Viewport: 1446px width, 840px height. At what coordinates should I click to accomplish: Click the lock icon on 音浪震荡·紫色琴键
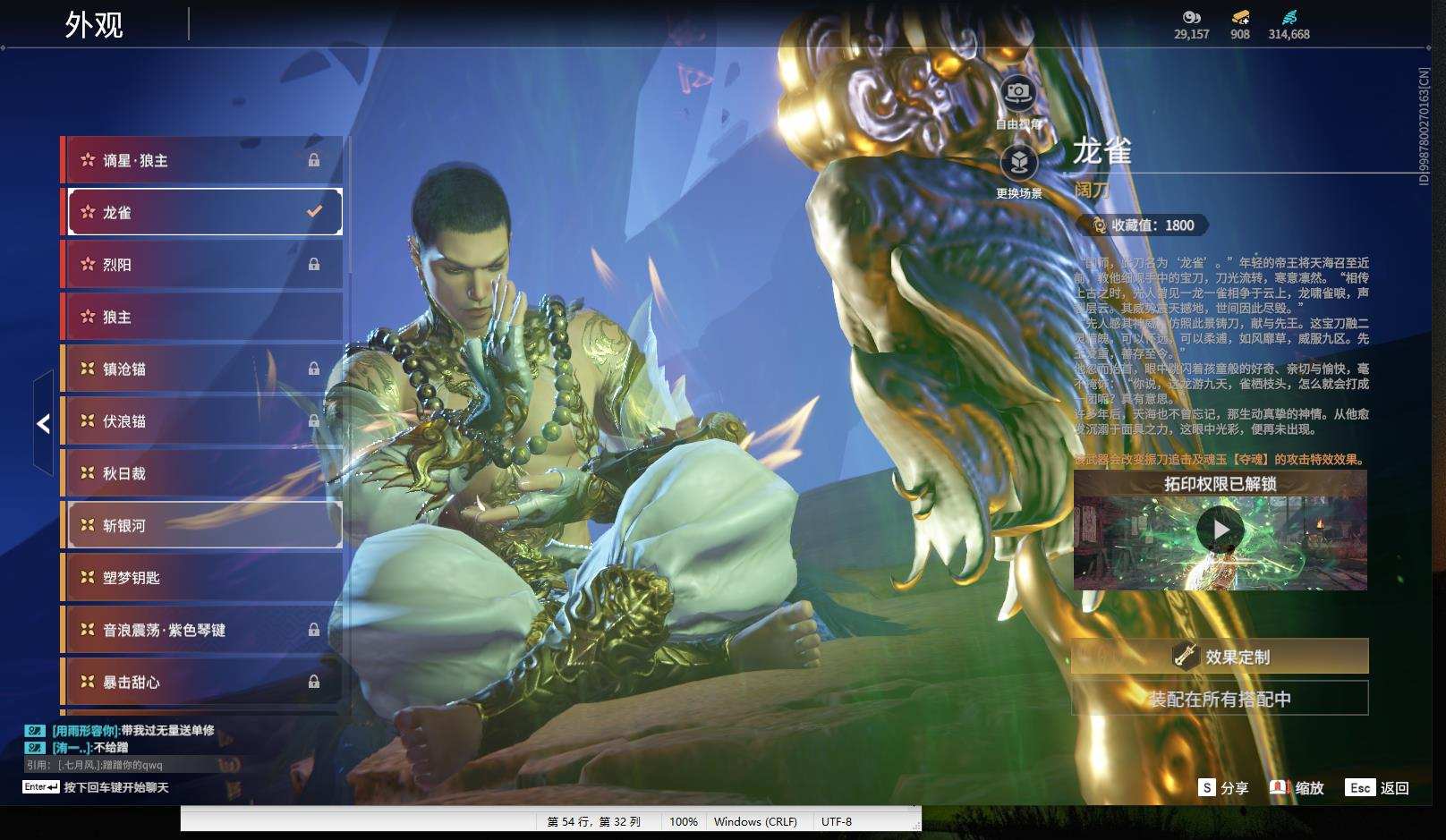[314, 630]
